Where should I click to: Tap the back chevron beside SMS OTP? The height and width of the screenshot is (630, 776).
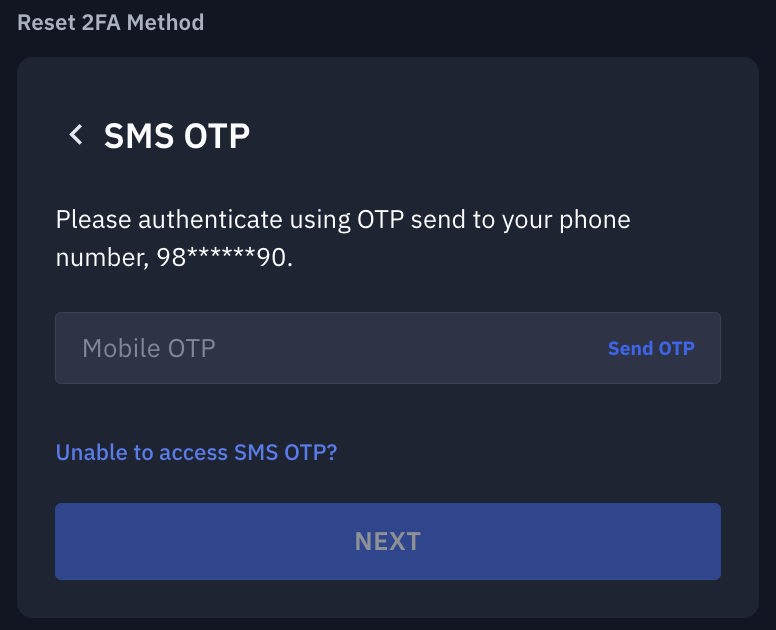coord(75,135)
